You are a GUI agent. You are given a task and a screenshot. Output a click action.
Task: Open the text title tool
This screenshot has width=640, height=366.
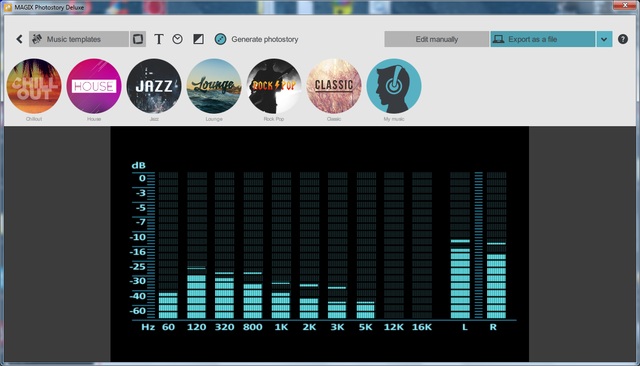pos(159,39)
